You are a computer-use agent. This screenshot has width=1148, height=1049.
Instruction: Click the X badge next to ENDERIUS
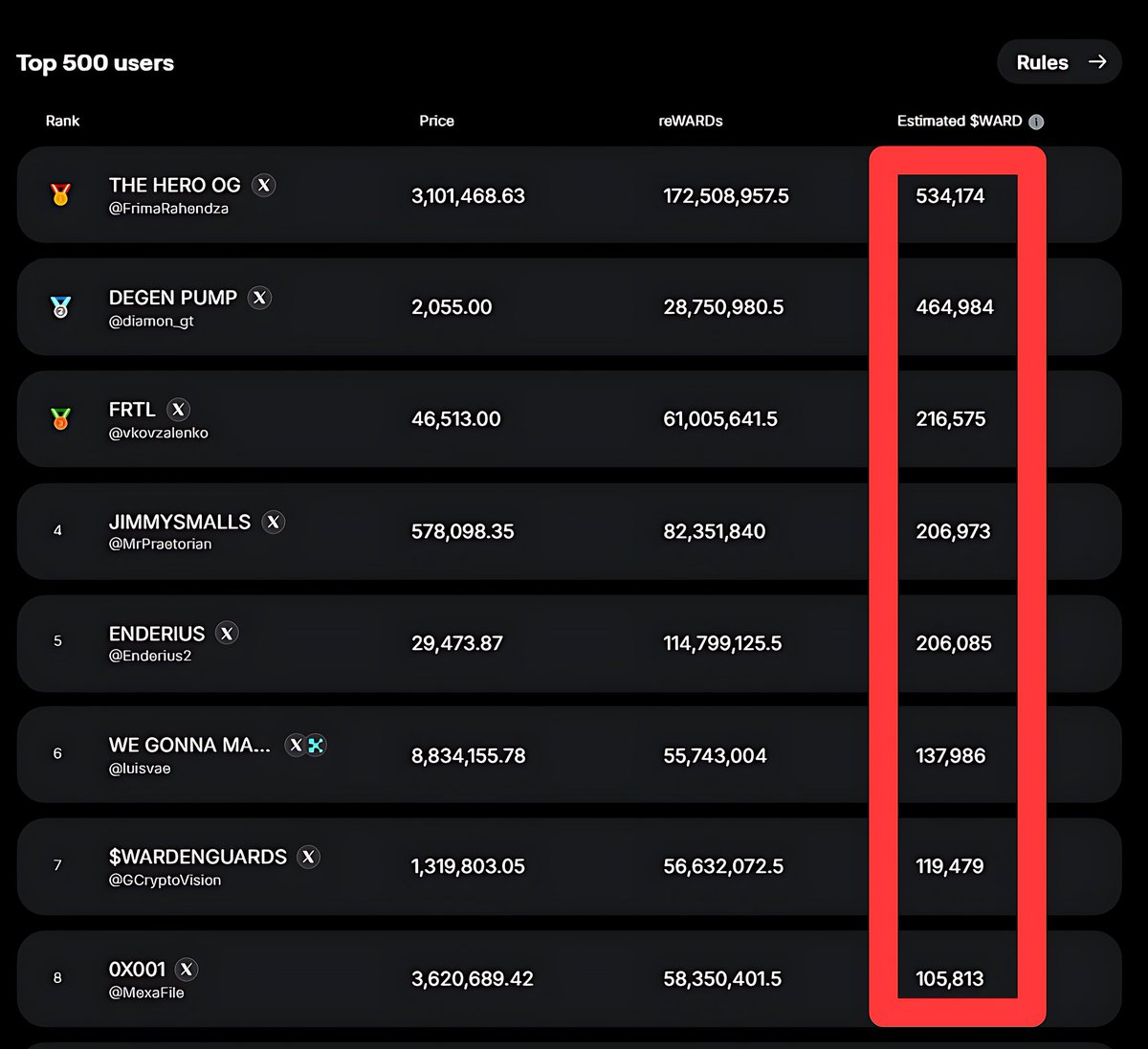227,634
